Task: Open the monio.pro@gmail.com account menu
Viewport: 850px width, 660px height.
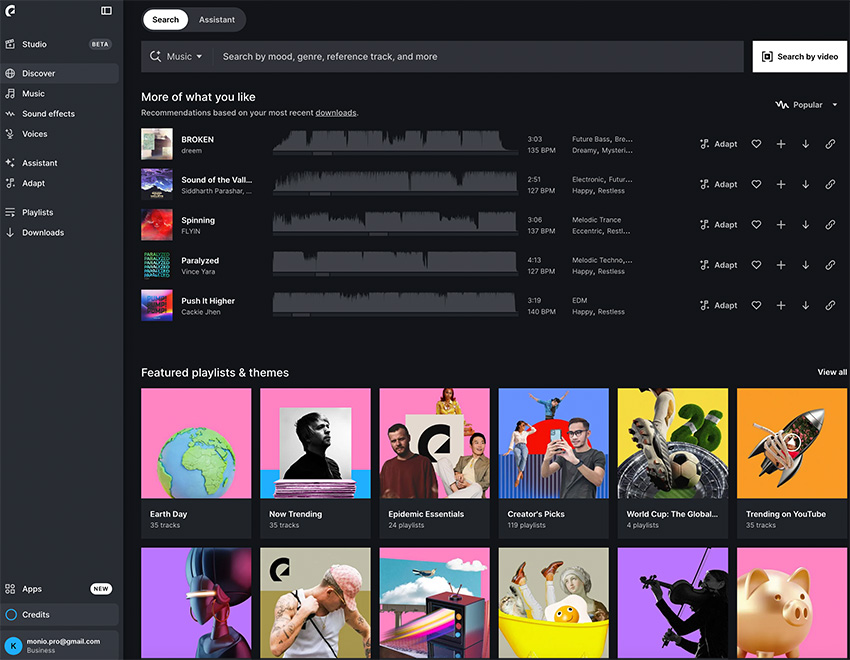Action: 60,645
